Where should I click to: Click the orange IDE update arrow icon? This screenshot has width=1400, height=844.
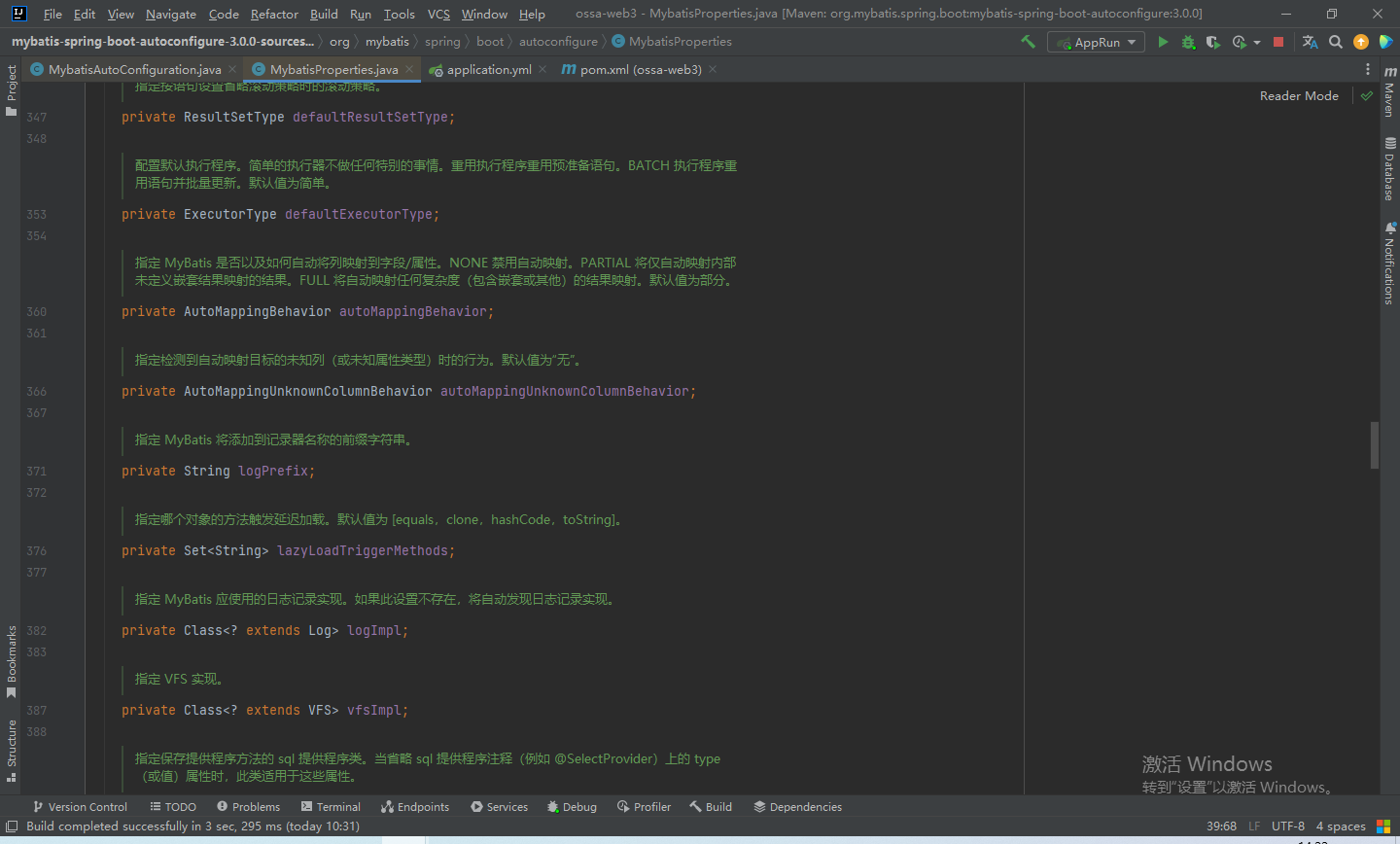tap(1361, 42)
